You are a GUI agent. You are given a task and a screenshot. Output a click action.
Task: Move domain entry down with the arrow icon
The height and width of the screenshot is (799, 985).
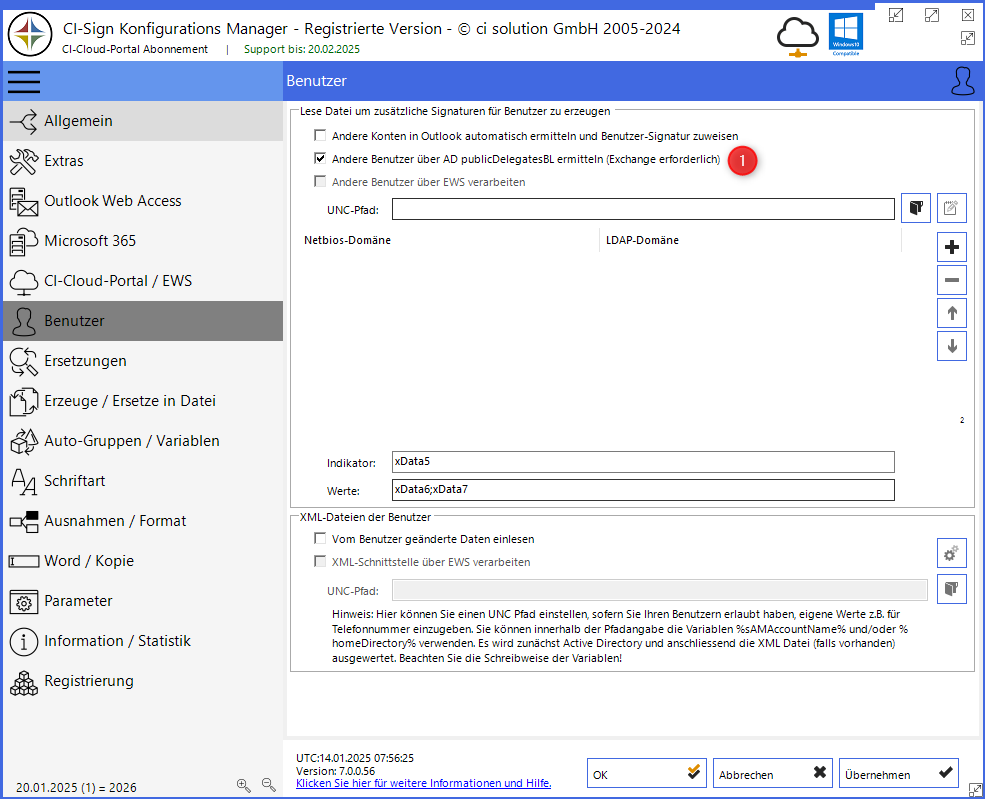coord(951,345)
